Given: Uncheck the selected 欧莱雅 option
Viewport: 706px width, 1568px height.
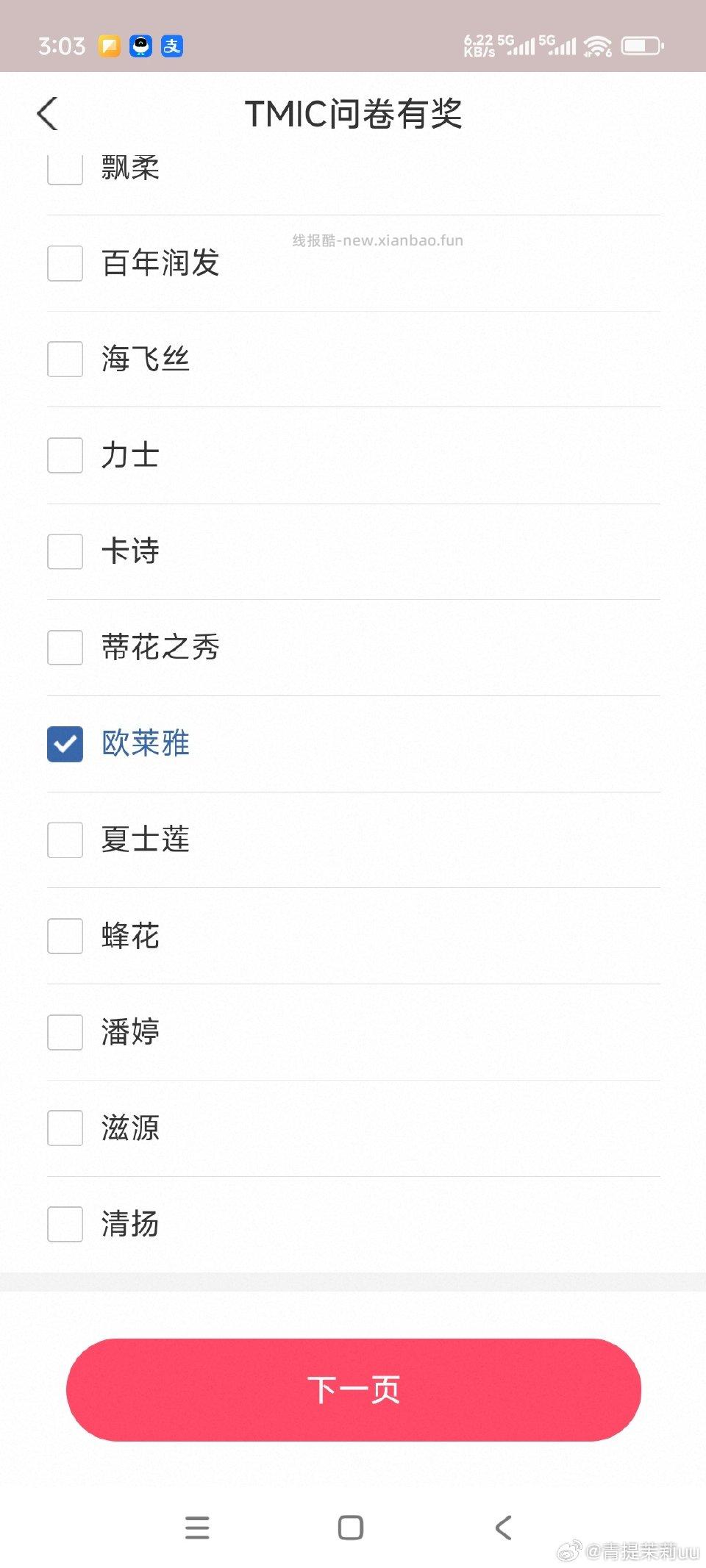Looking at the screenshot, I should [65, 745].
